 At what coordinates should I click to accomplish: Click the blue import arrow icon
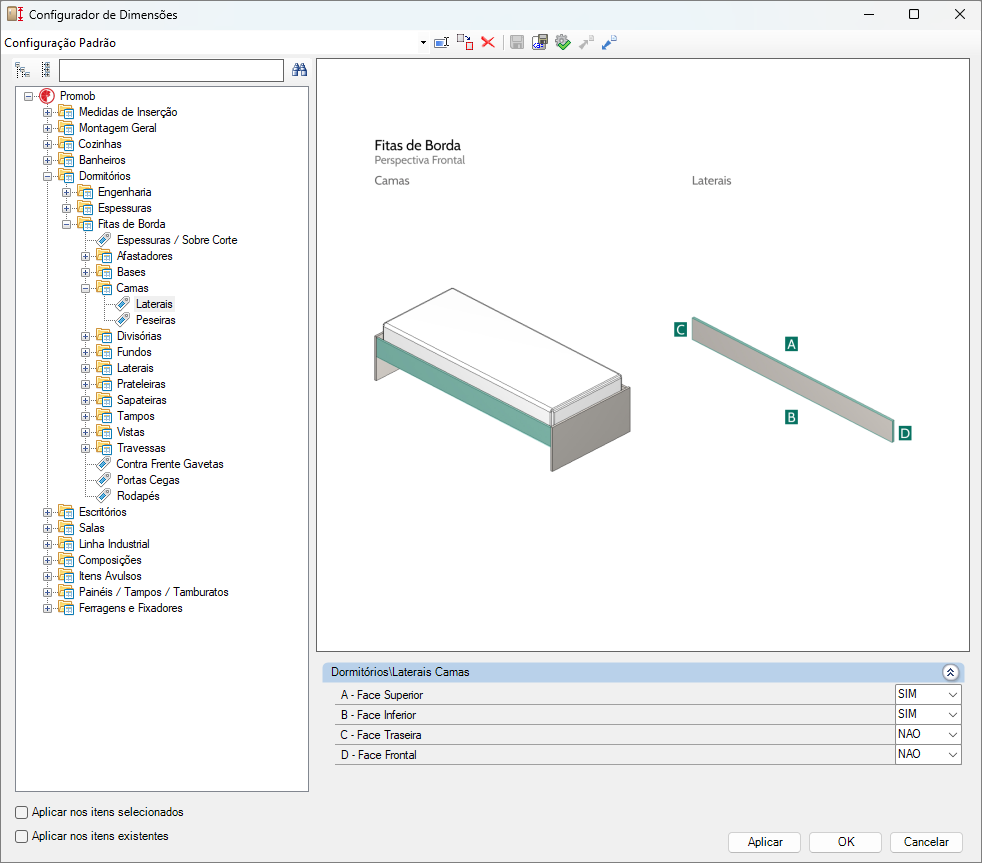pos(609,43)
